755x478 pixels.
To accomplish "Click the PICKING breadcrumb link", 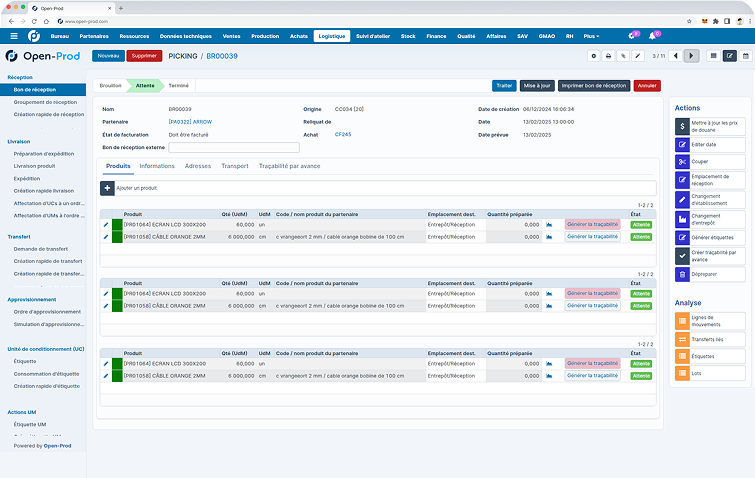I will tap(183, 56).
